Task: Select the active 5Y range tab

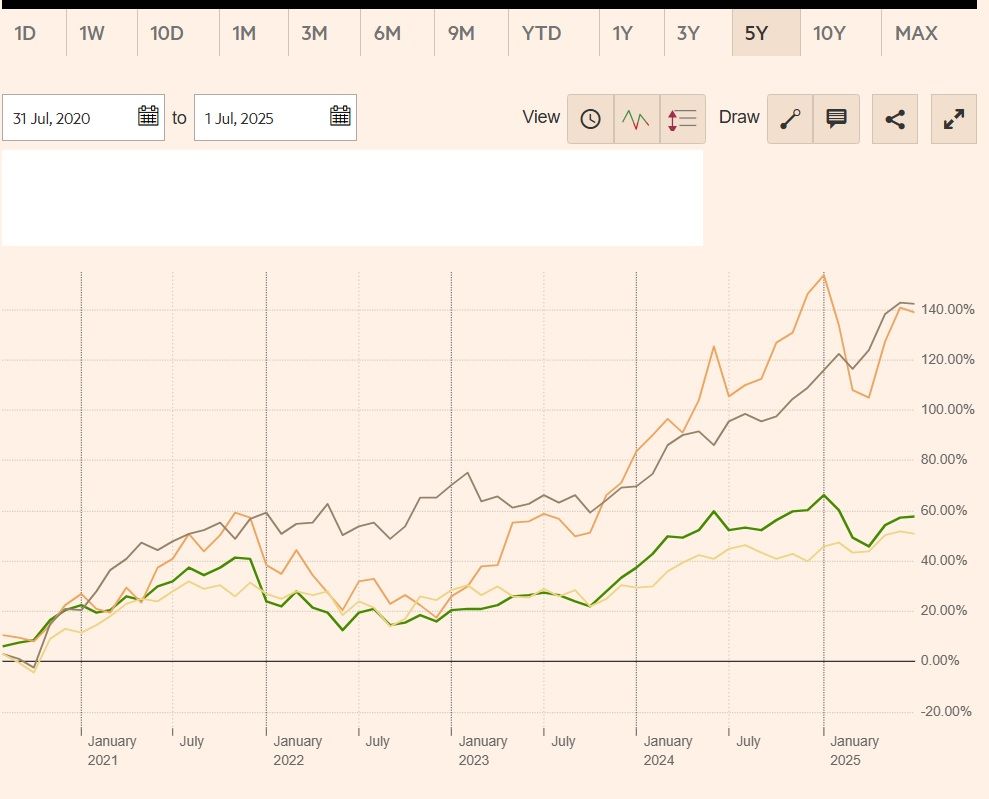Action: click(756, 33)
